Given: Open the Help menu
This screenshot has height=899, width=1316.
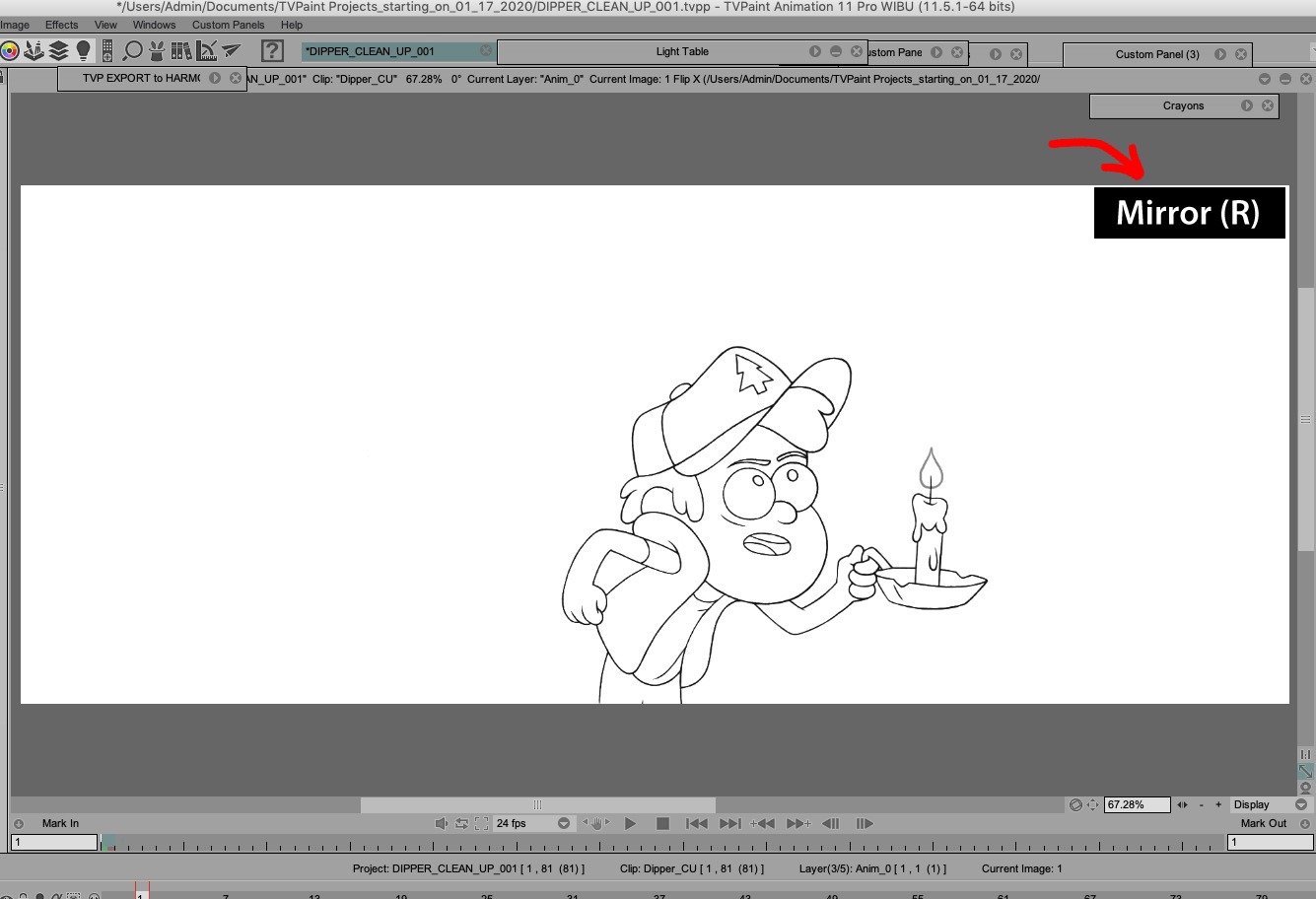Looking at the screenshot, I should point(292,25).
